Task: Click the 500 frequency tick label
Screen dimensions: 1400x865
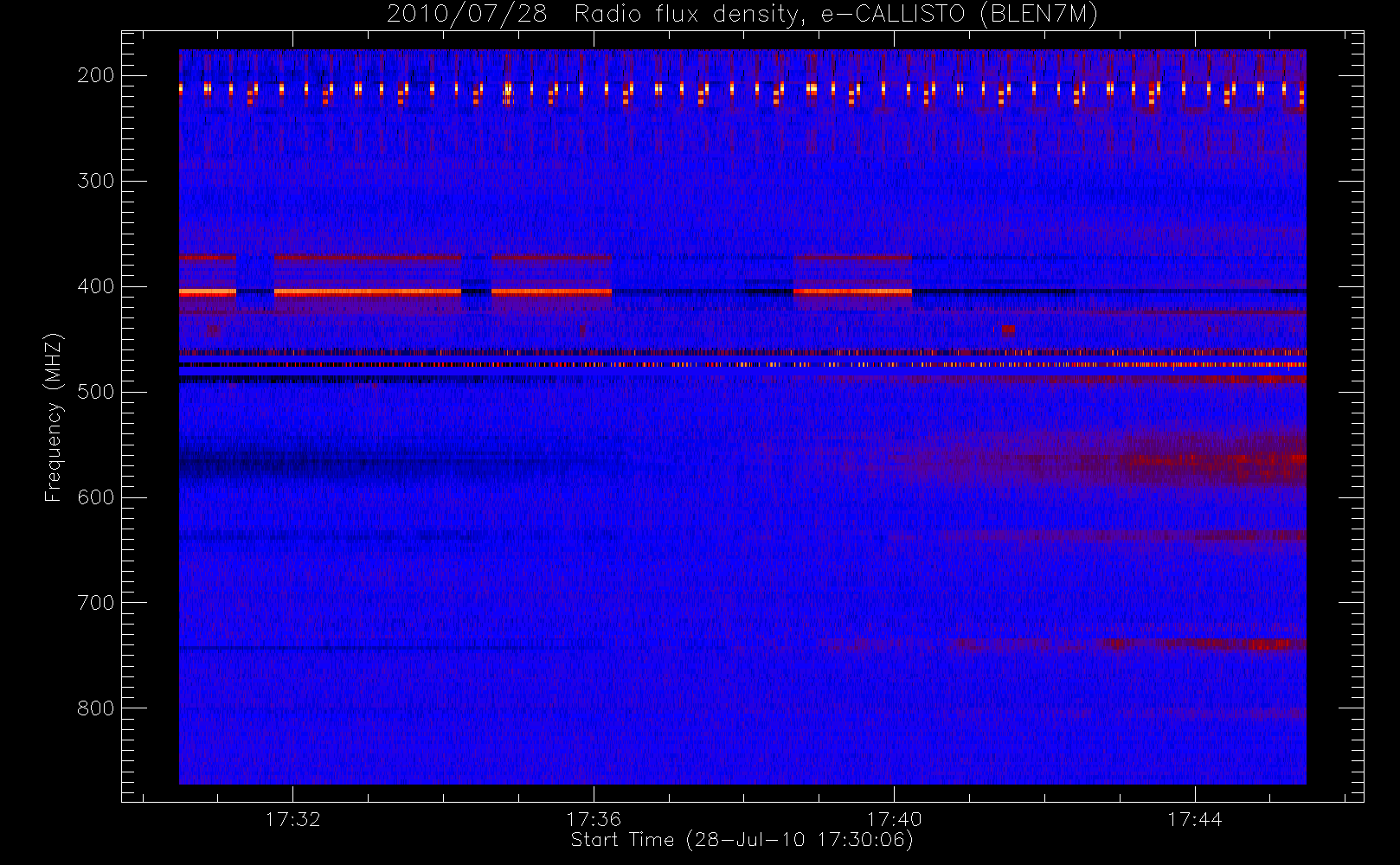Action: pyautogui.click(x=96, y=392)
